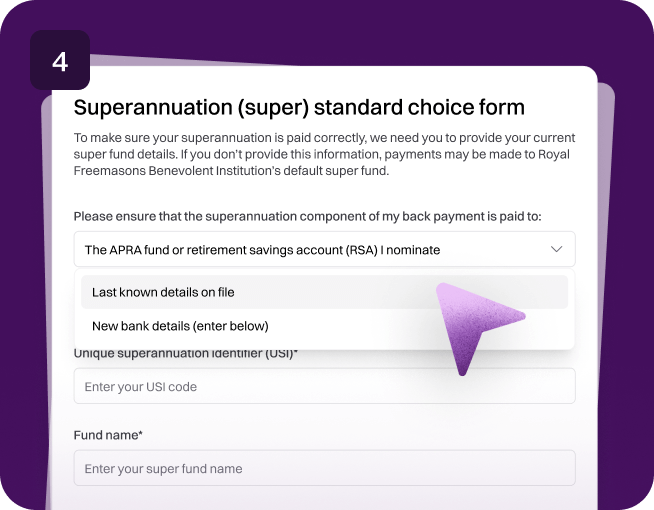Click the 'Unique superannuation identifier (USI)*' label
654x510 pixels.
[x=186, y=354]
